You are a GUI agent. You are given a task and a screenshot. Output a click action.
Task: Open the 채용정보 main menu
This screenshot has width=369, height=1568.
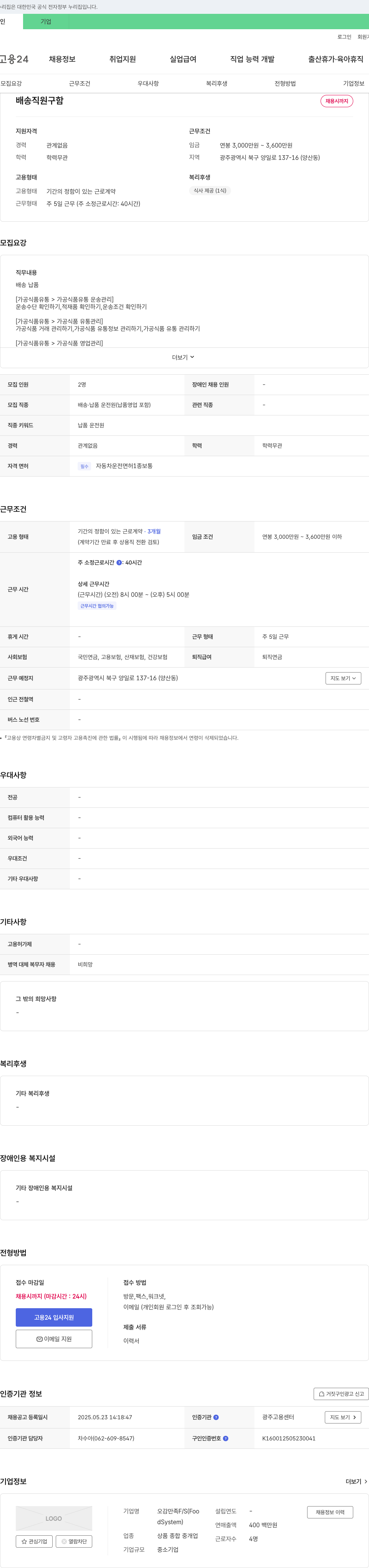[62, 59]
